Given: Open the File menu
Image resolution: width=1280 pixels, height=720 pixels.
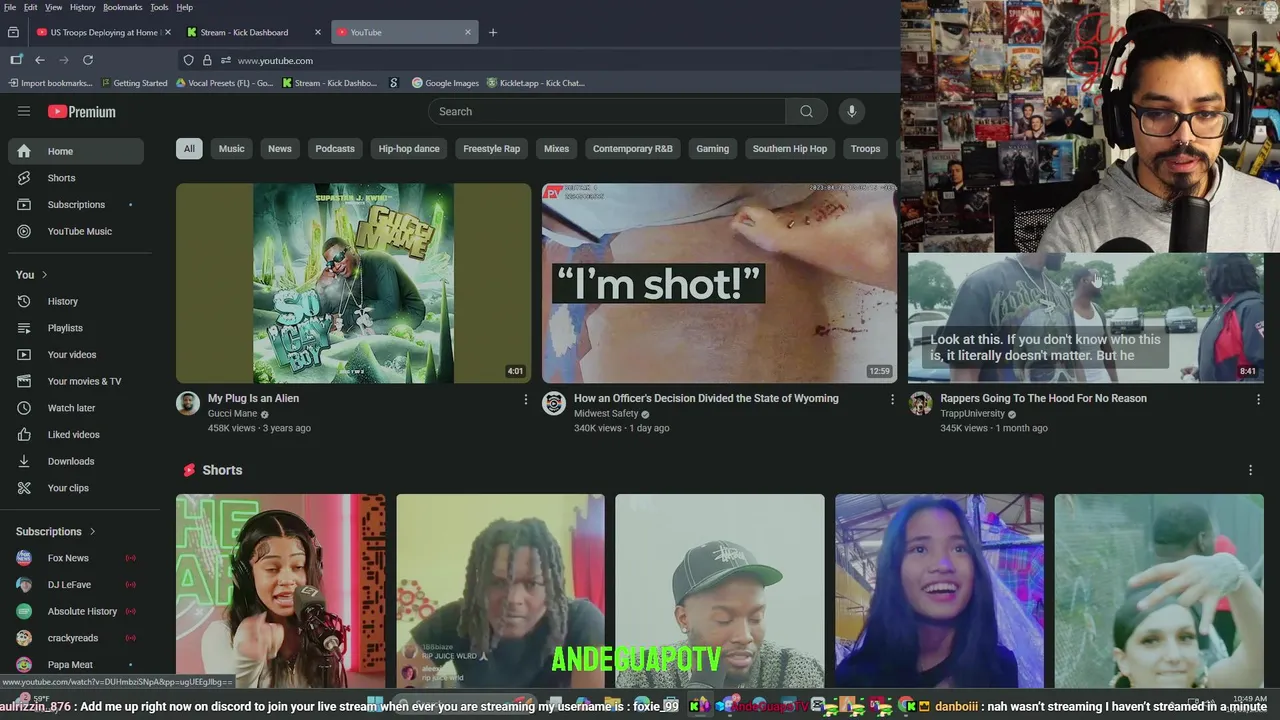Looking at the screenshot, I should (9, 7).
